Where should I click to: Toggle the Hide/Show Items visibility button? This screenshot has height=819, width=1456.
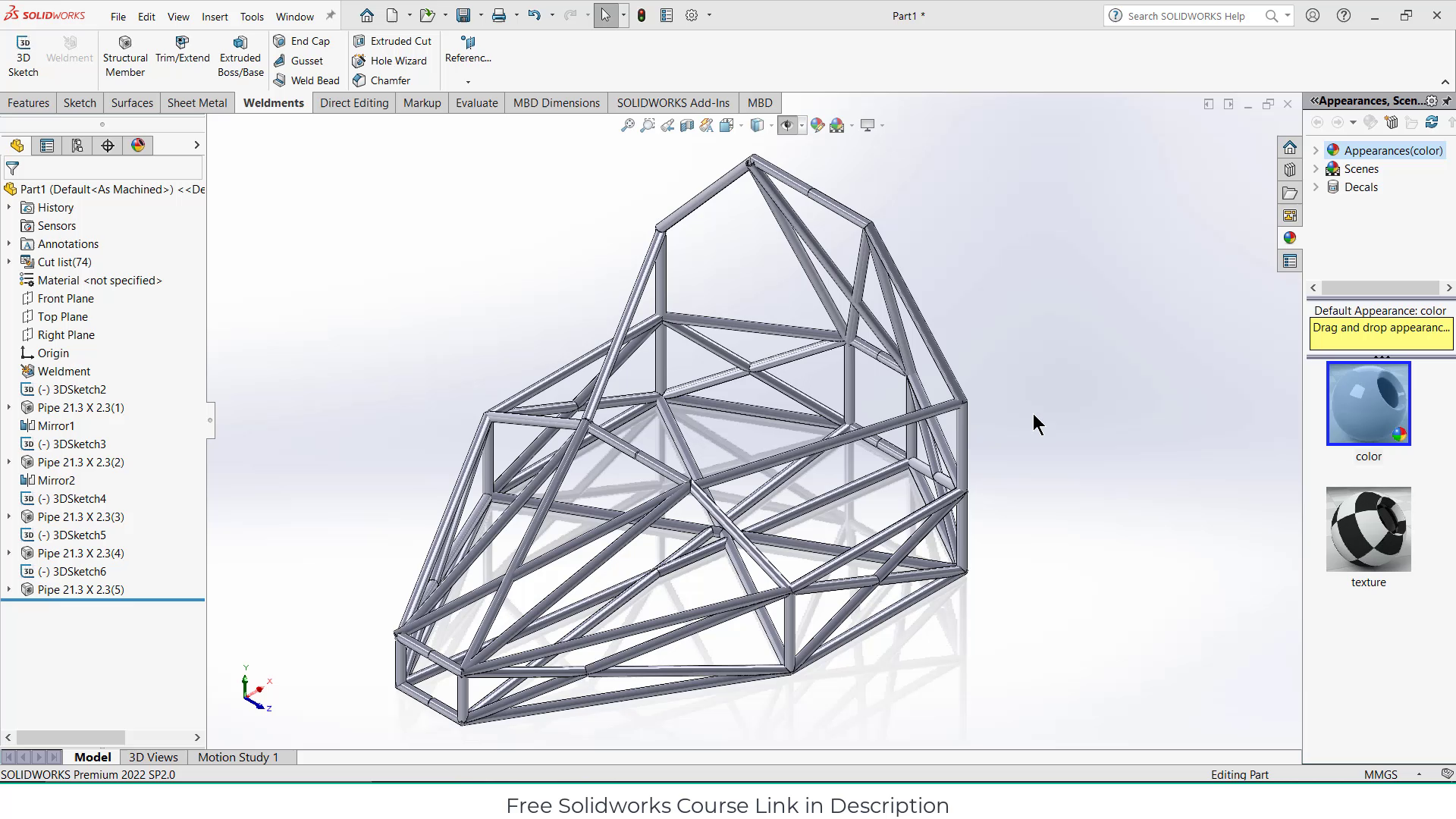pos(787,125)
